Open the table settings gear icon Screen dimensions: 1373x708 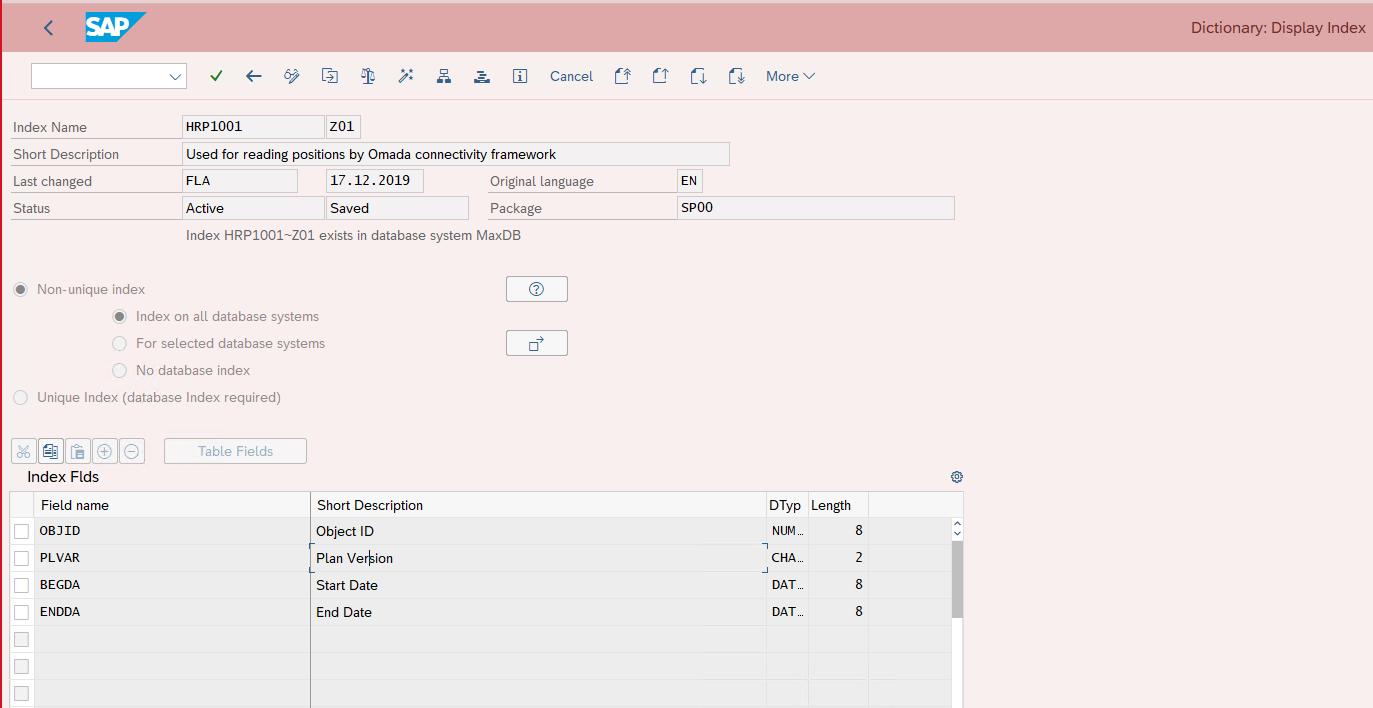coord(957,477)
